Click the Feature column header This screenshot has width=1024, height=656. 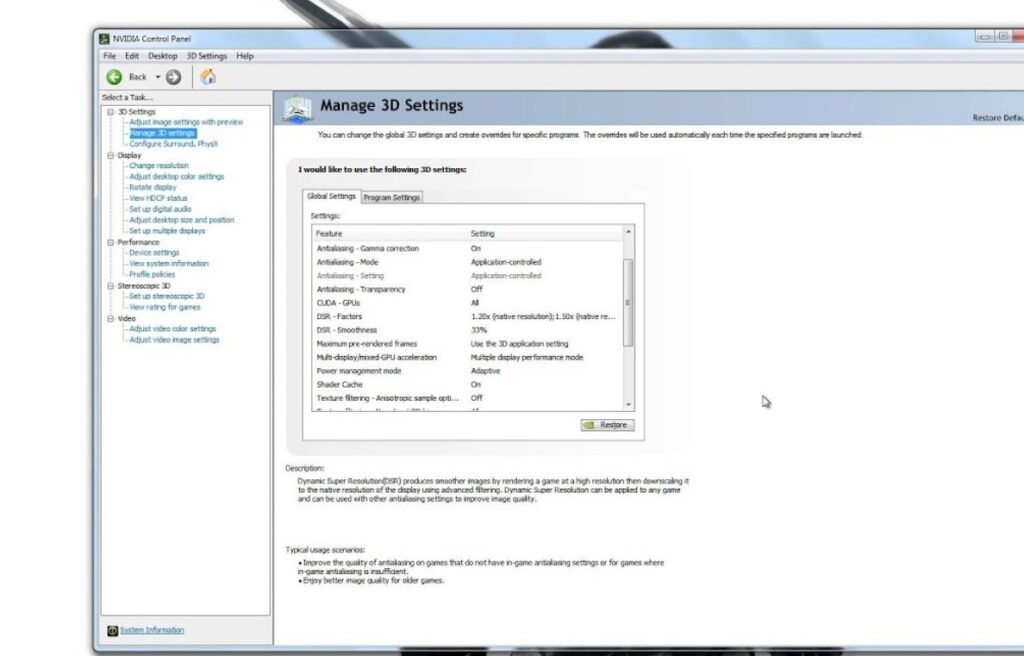coord(390,234)
